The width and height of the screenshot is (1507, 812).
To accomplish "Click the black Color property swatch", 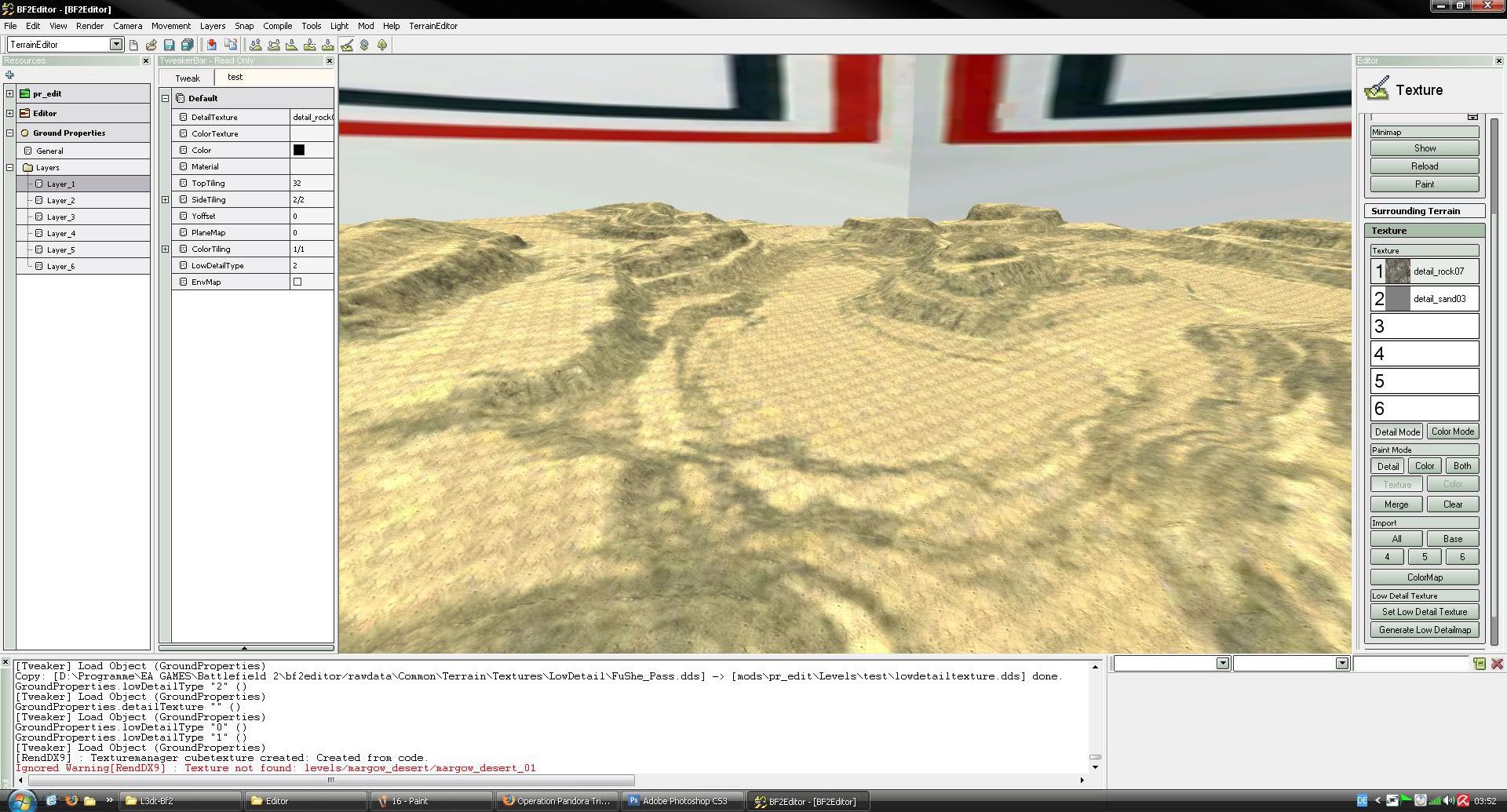I will click(299, 150).
